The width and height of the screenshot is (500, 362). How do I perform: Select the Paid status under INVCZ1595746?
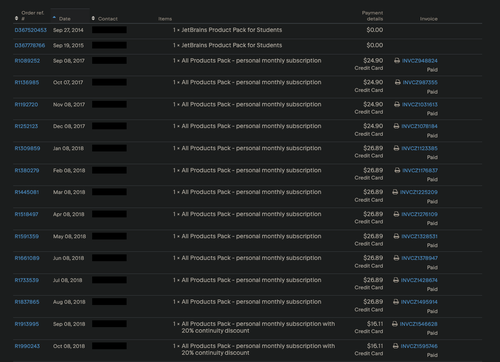pyautogui.click(x=432, y=355)
